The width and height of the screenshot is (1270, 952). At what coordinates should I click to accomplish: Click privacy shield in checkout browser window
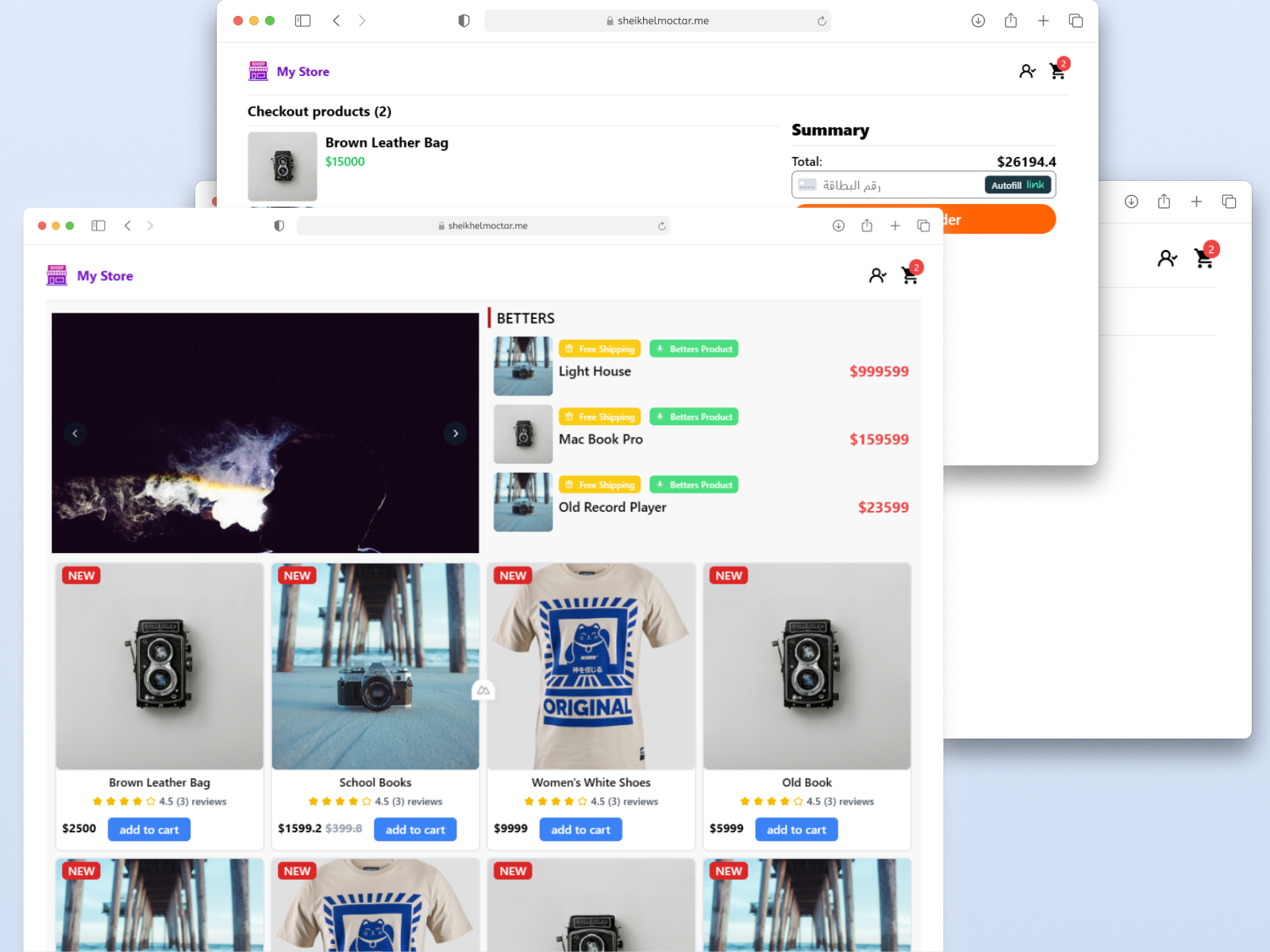[x=464, y=21]
